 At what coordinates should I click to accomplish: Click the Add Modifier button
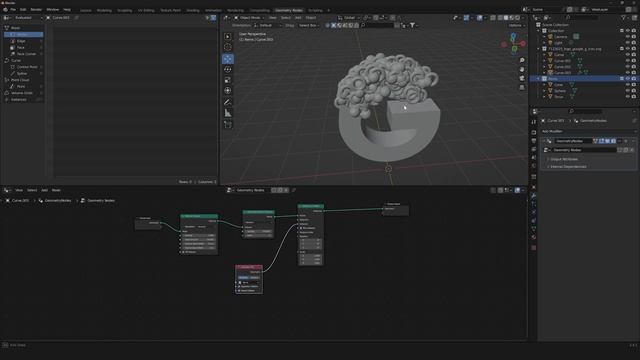click(588, 131)
